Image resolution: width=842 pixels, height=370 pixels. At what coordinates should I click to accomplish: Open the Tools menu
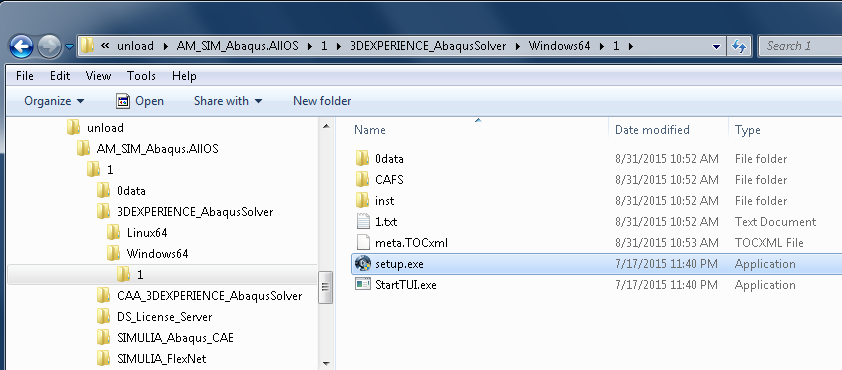(141, 76)
